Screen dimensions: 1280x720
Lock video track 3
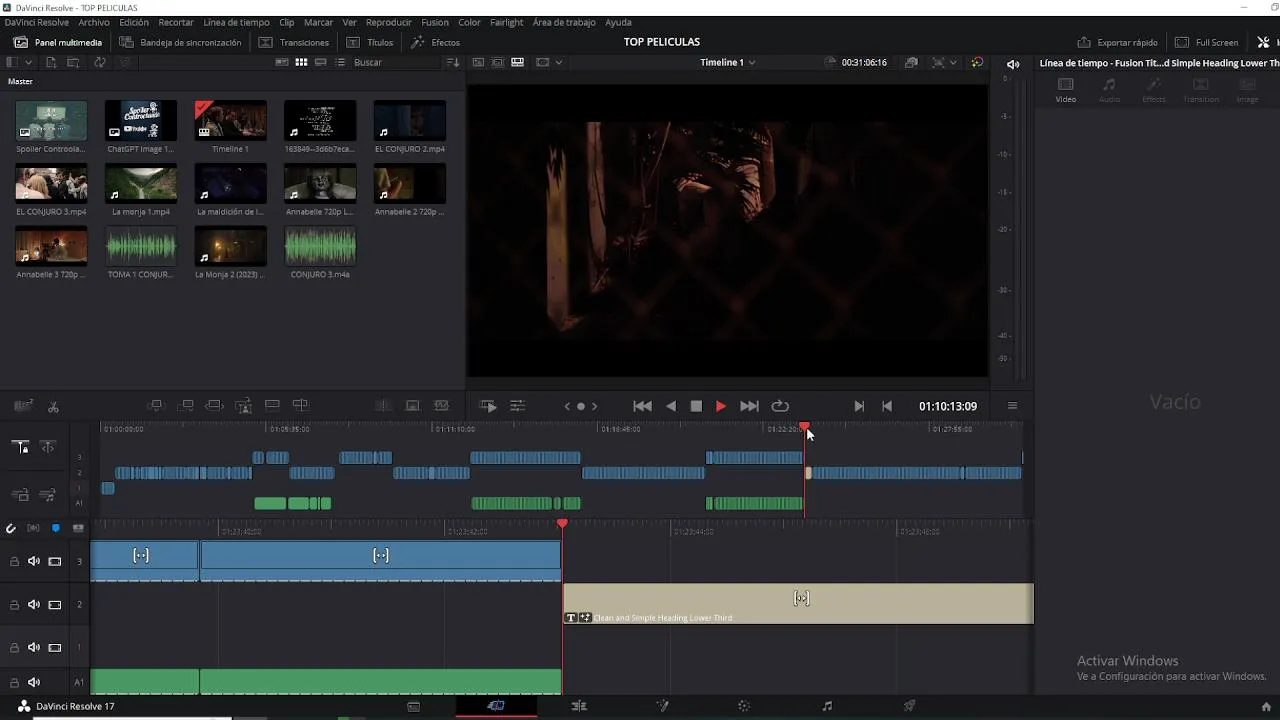(14, 561)
